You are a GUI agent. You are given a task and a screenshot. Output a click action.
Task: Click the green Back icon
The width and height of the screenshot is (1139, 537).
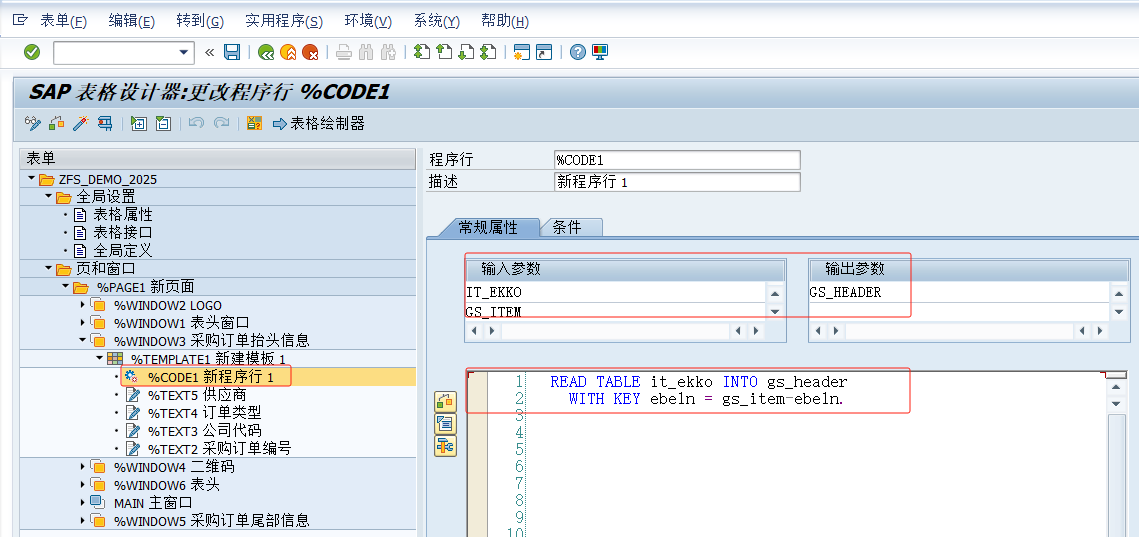tap(267, 52)
